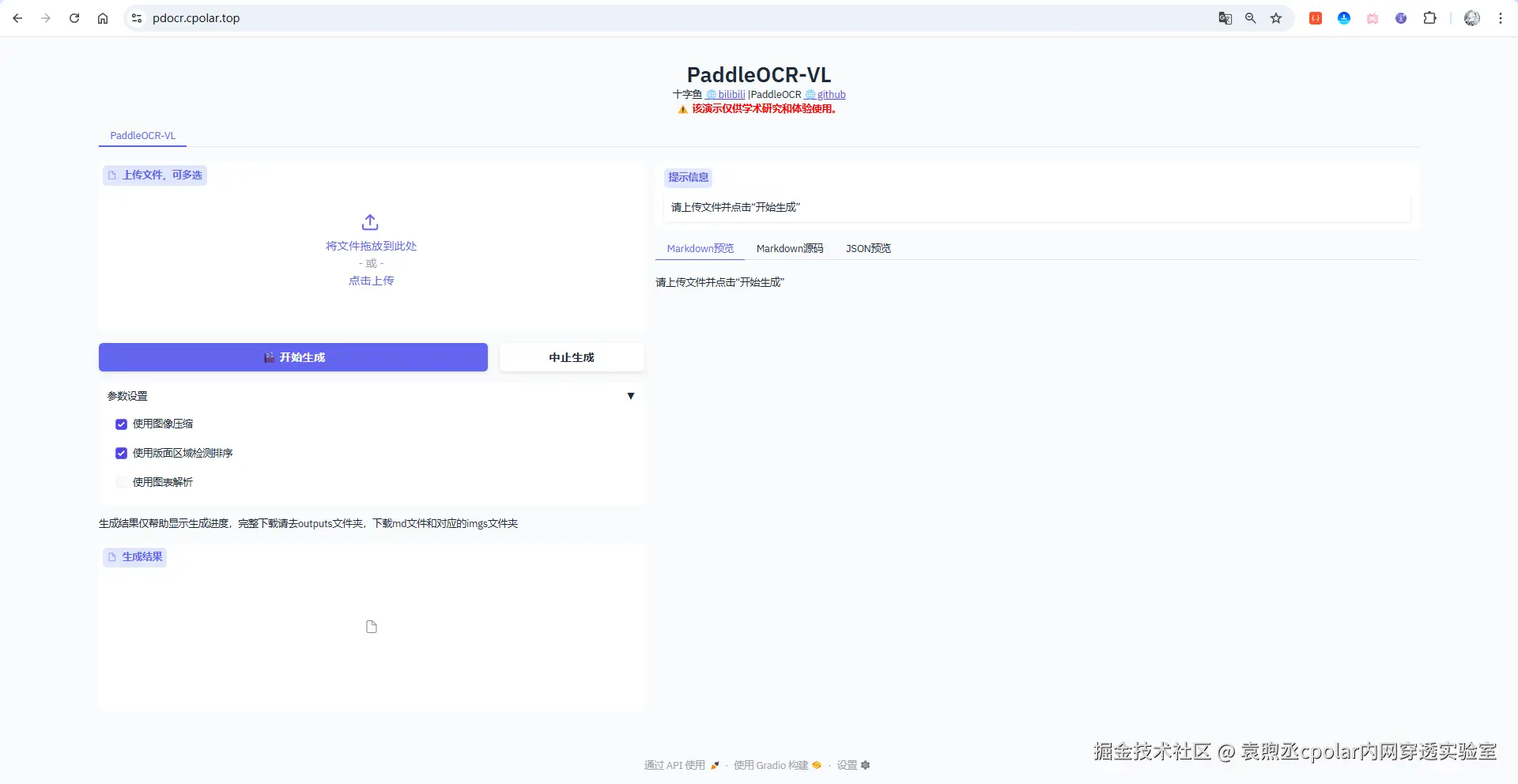The width and height of the screenshot is (1518, 784).
Task: Go back to the previous page
Action: 17,18
